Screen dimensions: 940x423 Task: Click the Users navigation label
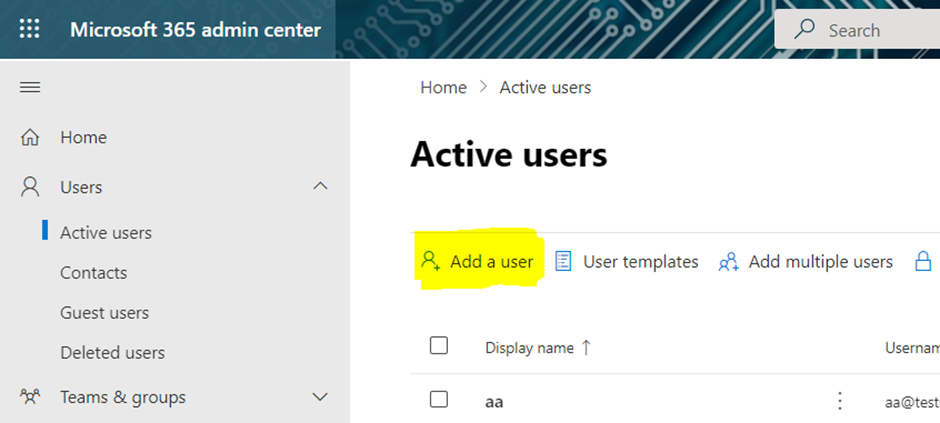click(81, 188)
